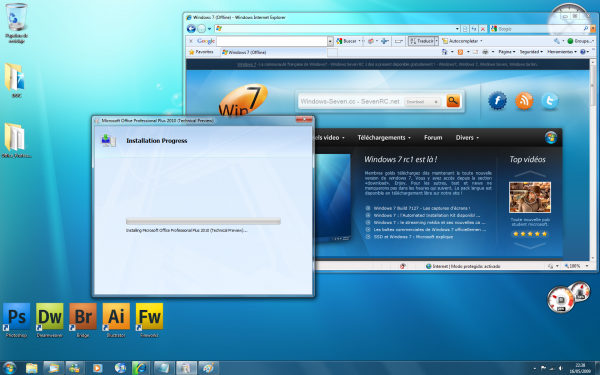Image resolution: width=600 pixels, height=375 pixels.
Task: Open Windows Explorer from the taskbar
Action: 32,368
